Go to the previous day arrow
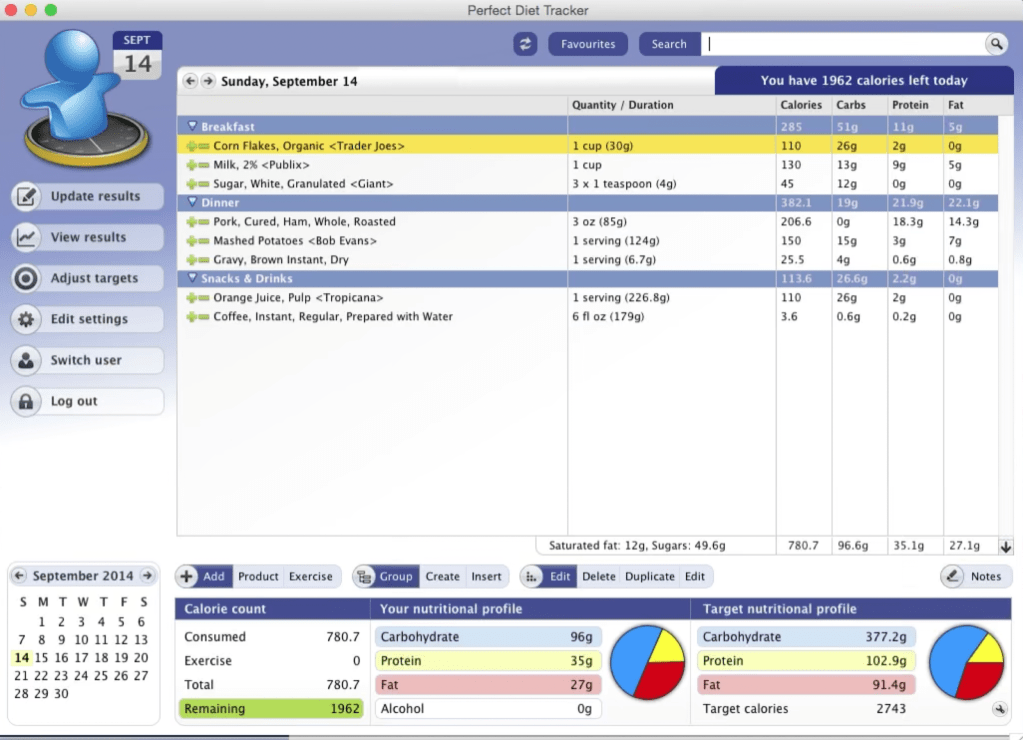The image size is (1023, 740). pos(190,81)
